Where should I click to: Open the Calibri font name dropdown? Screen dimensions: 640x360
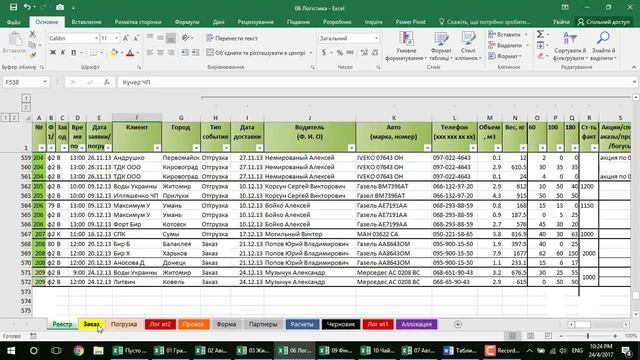(96, 38)
